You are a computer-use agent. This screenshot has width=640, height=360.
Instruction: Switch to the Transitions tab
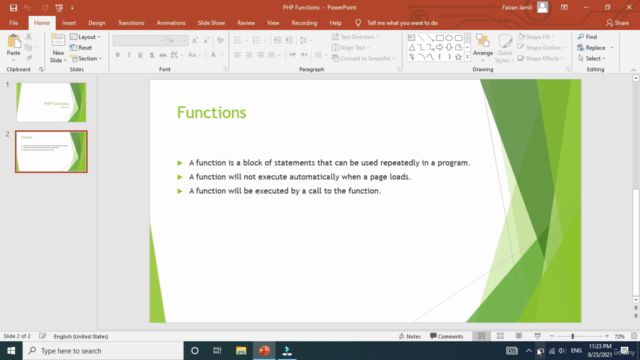[x=131, y=23]
